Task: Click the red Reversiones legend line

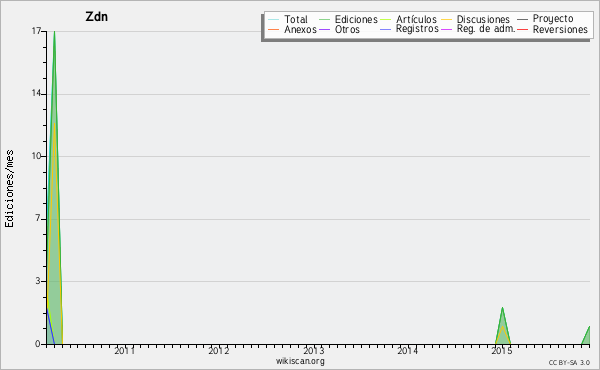Action: [x=522, y=29]
